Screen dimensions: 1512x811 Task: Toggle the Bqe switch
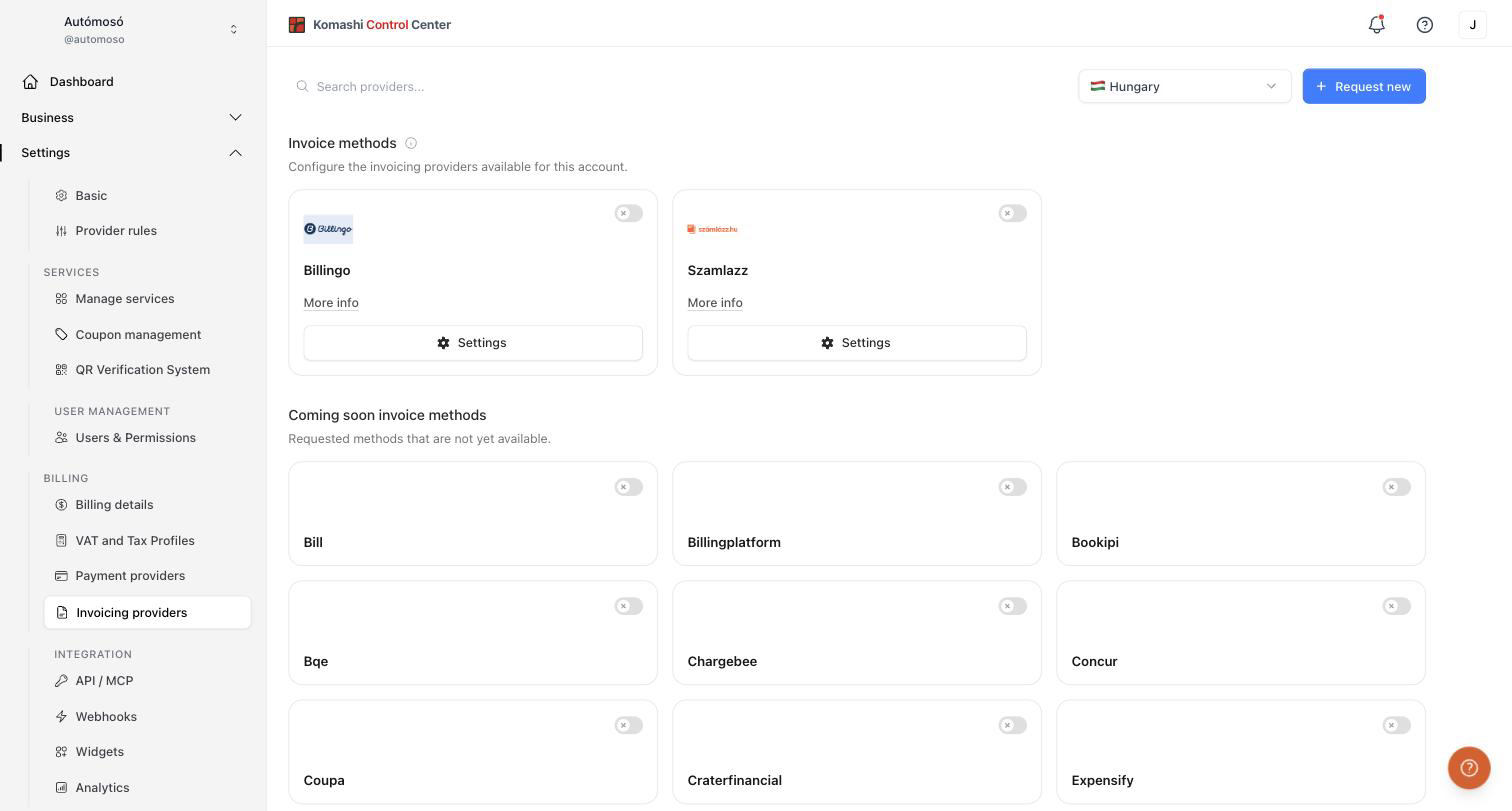point(629,606)
